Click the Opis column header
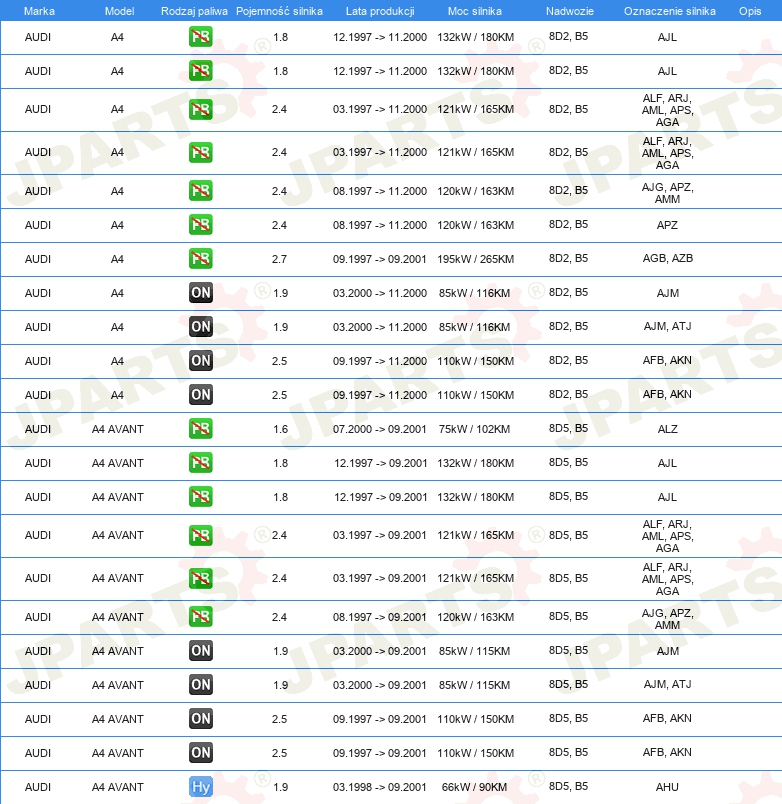782x804 pixels. coord(749,10)
